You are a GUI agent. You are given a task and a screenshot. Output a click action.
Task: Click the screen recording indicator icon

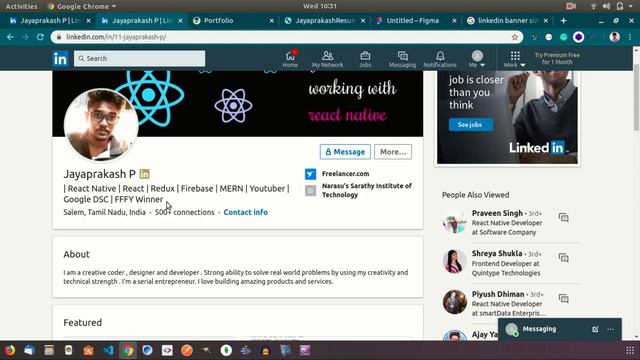(x=571, y=6)
